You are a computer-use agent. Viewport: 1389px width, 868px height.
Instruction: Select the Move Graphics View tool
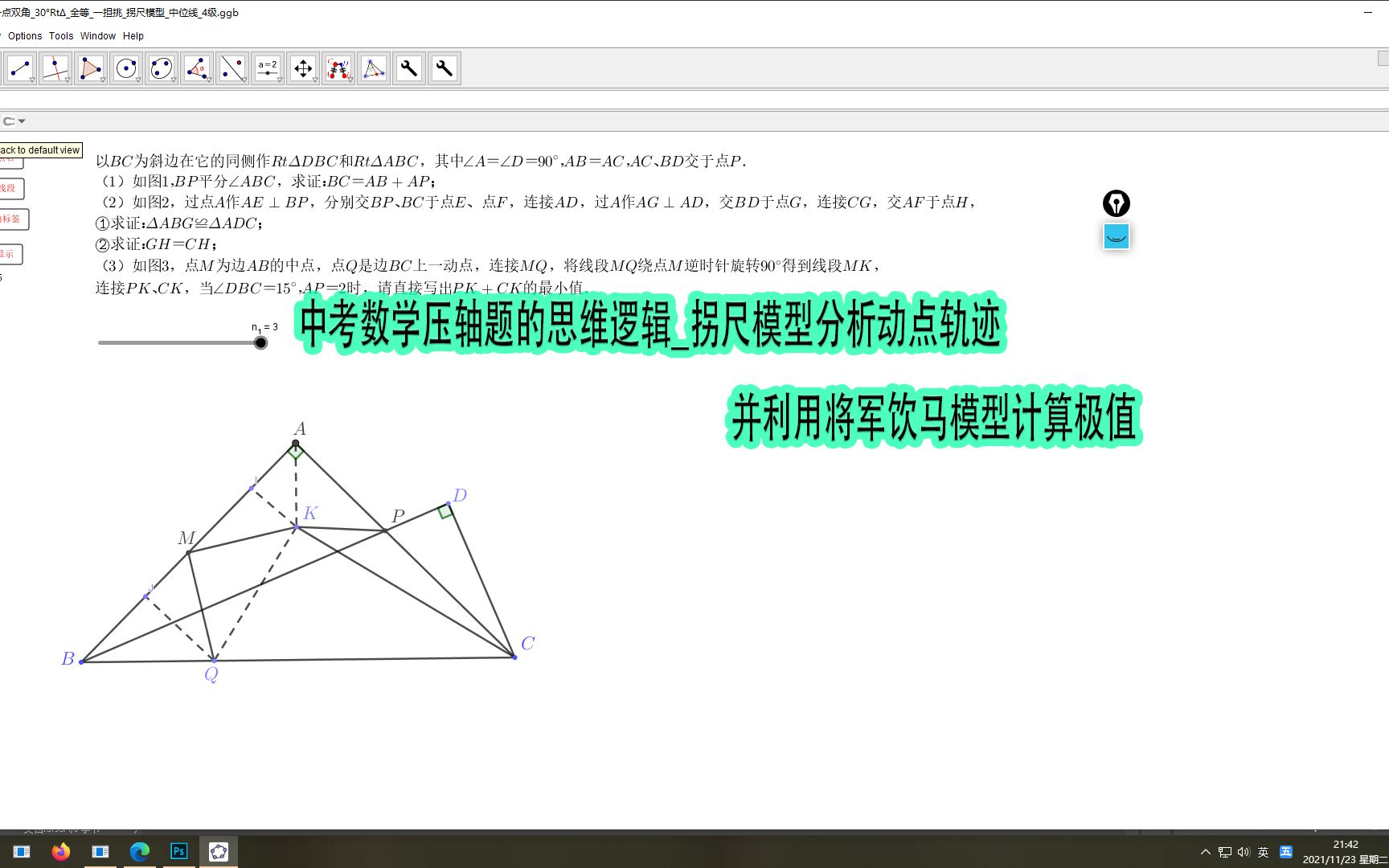click(x=302, y=68)
